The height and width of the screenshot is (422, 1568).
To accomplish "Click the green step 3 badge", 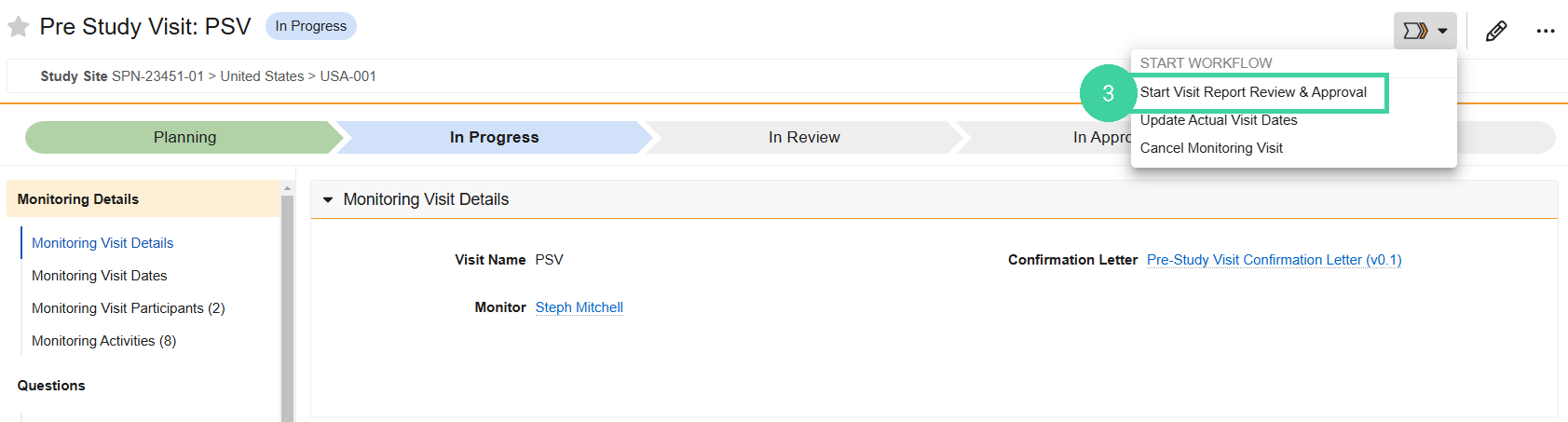I will pos(1108,93).
